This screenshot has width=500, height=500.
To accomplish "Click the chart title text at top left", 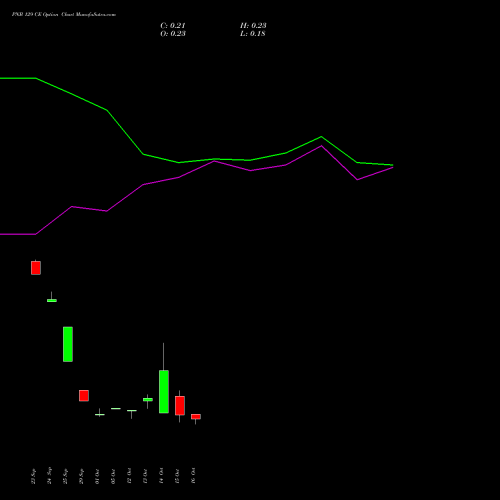I will point(64,15).
